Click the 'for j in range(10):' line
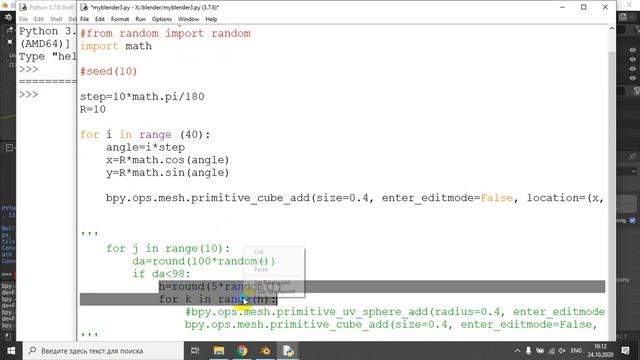The width and height of the screenshot is (640, 360). click(168, 249)
